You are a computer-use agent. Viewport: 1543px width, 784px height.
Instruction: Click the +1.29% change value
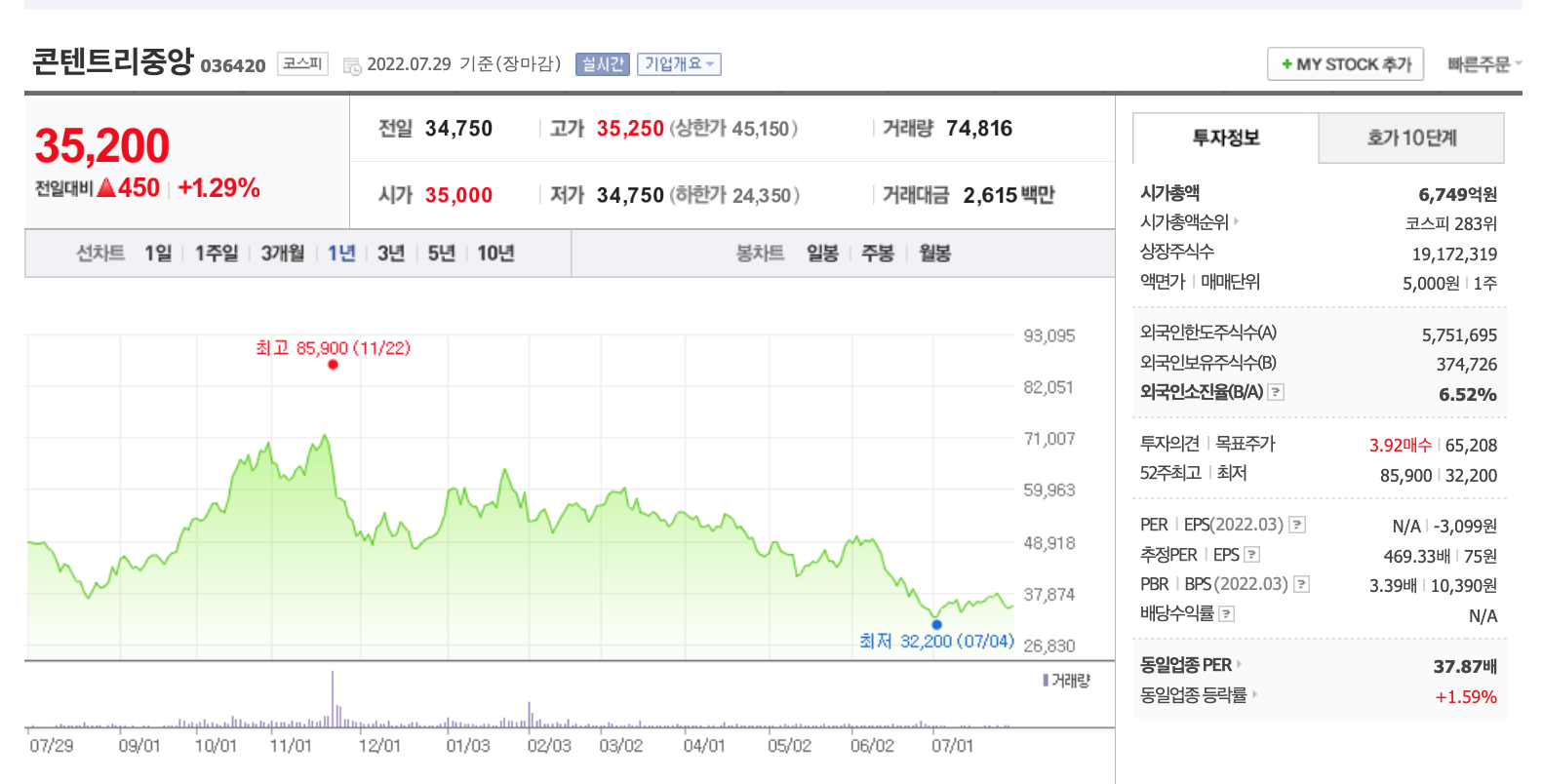[218, 188]
